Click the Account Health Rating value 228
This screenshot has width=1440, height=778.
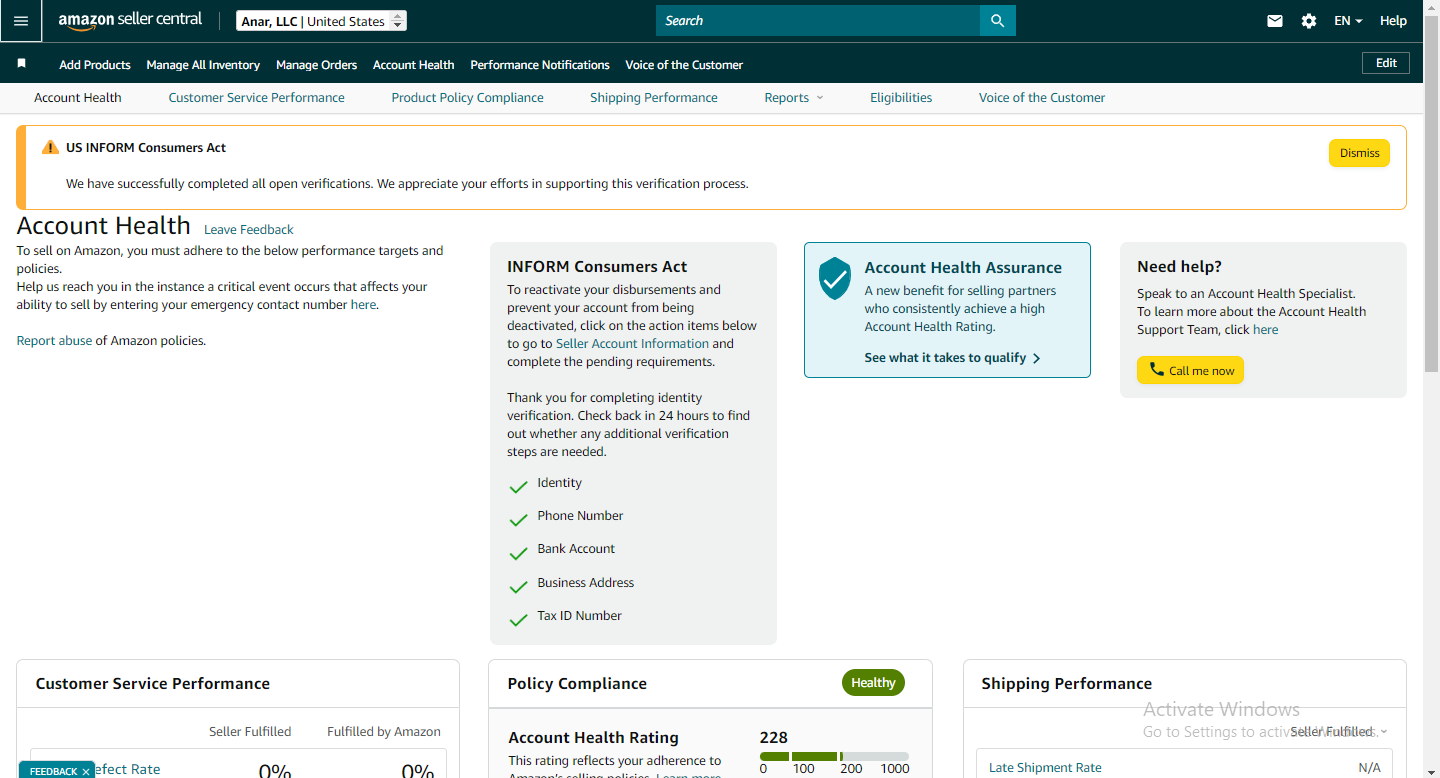coord(774,738)
